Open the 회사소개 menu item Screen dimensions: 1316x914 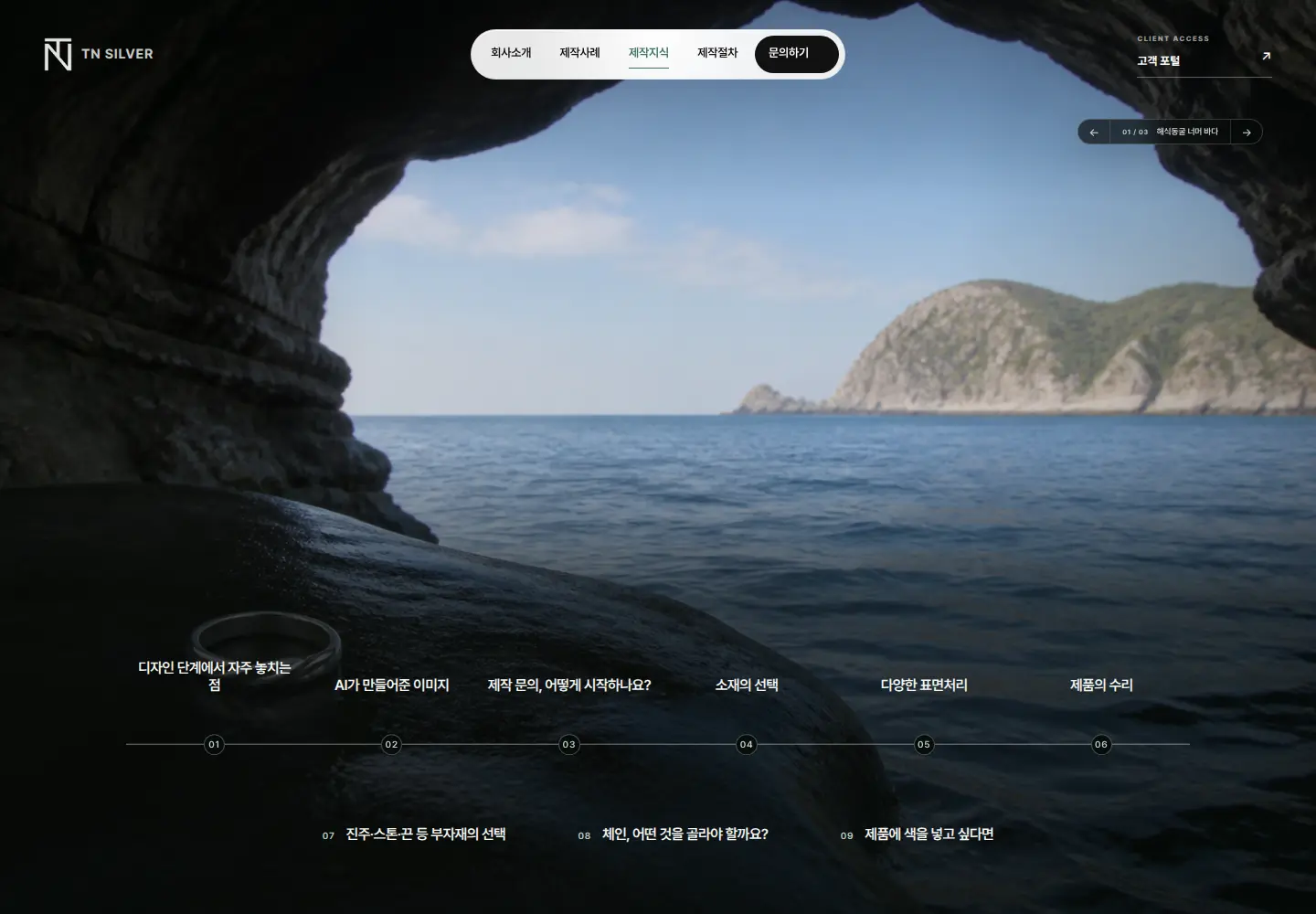tap(511, 53)
